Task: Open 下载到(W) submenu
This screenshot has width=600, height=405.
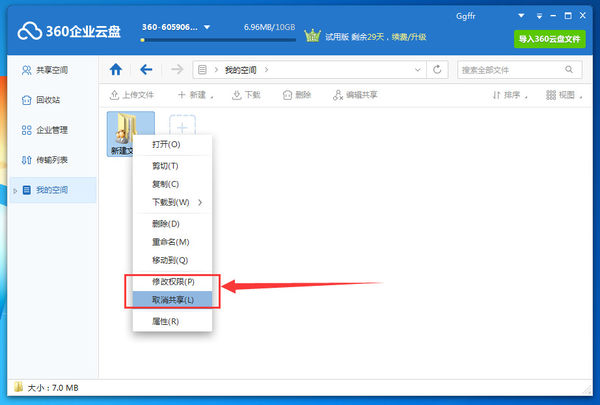Action: [173, 202]
